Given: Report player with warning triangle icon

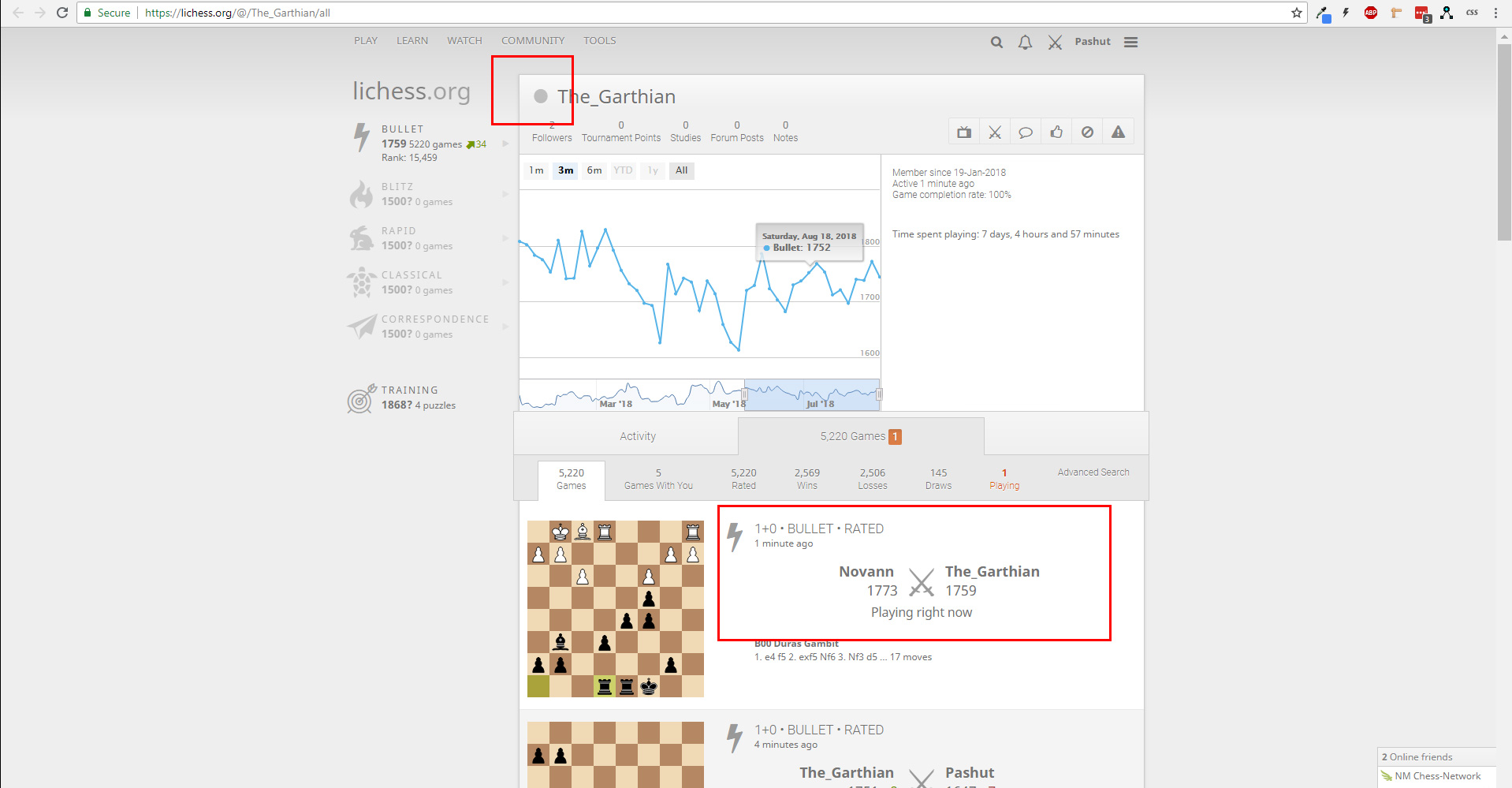Looking at the screenshot, I should click(1118, 133).
